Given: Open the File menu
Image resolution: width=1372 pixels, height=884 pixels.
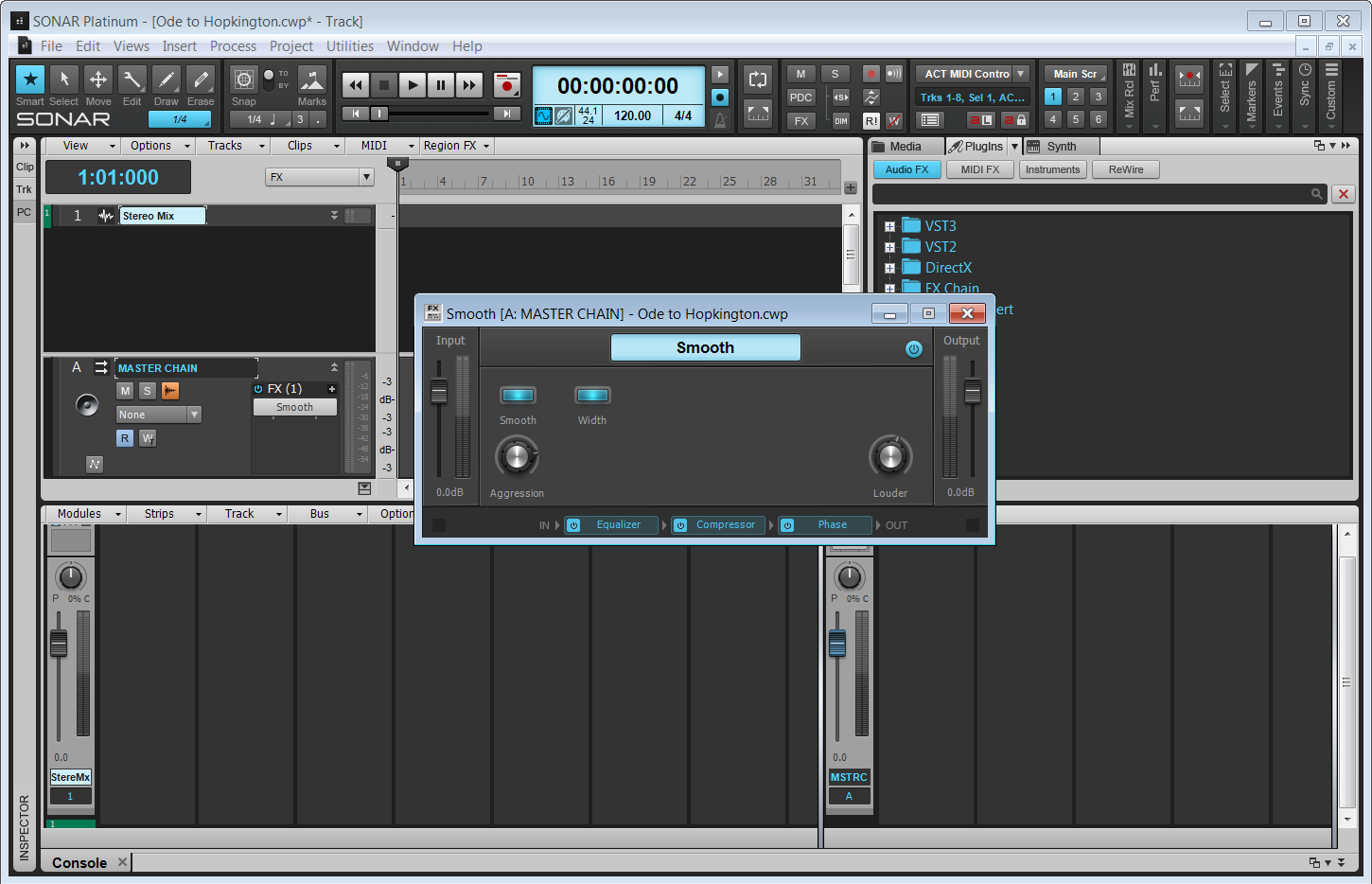Looking at the screenshot, I should click(x=51, y=46).
